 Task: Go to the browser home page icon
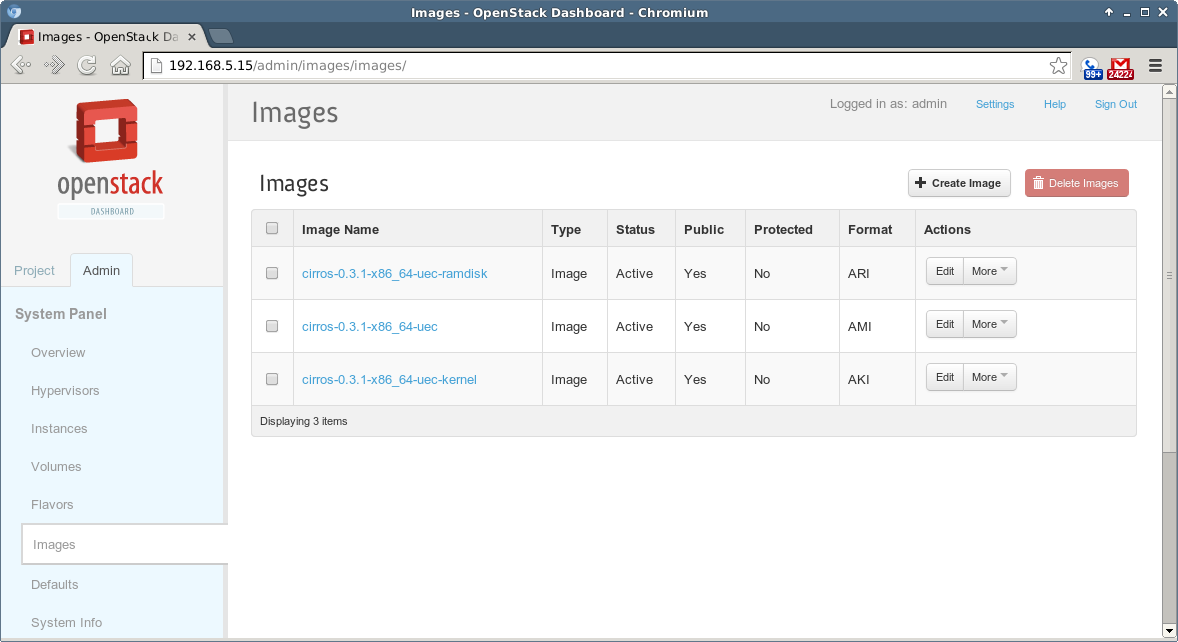point(120,66)
